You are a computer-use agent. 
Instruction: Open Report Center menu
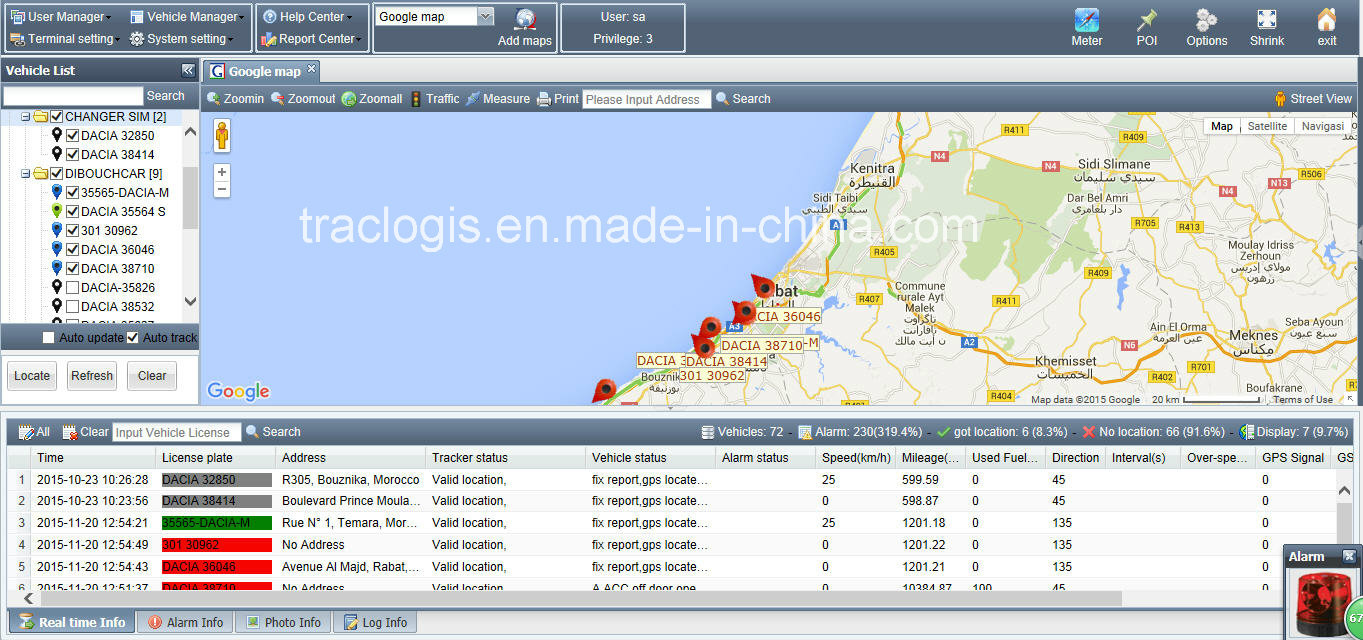point(312,39)
